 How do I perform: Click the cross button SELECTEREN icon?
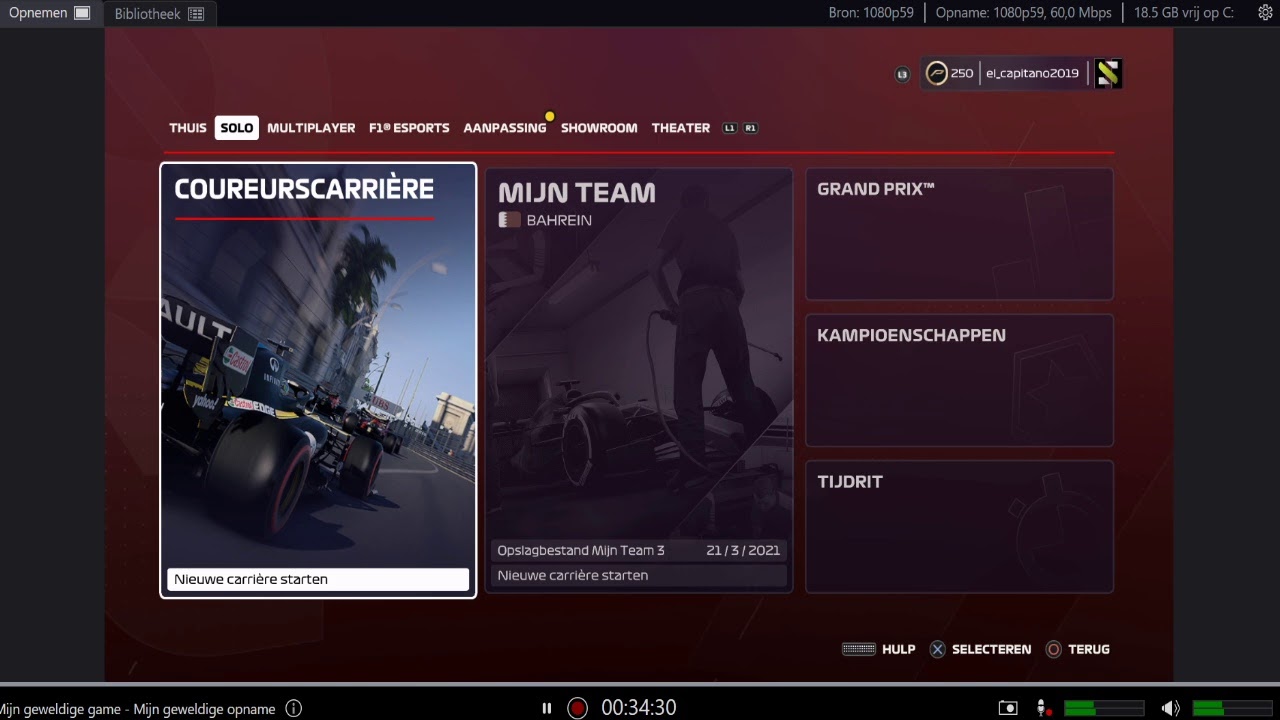(937, 649)
